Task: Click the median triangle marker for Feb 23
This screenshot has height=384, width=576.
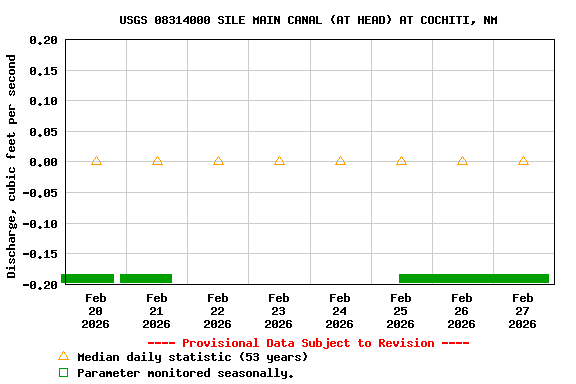Action: pos(279,161)
